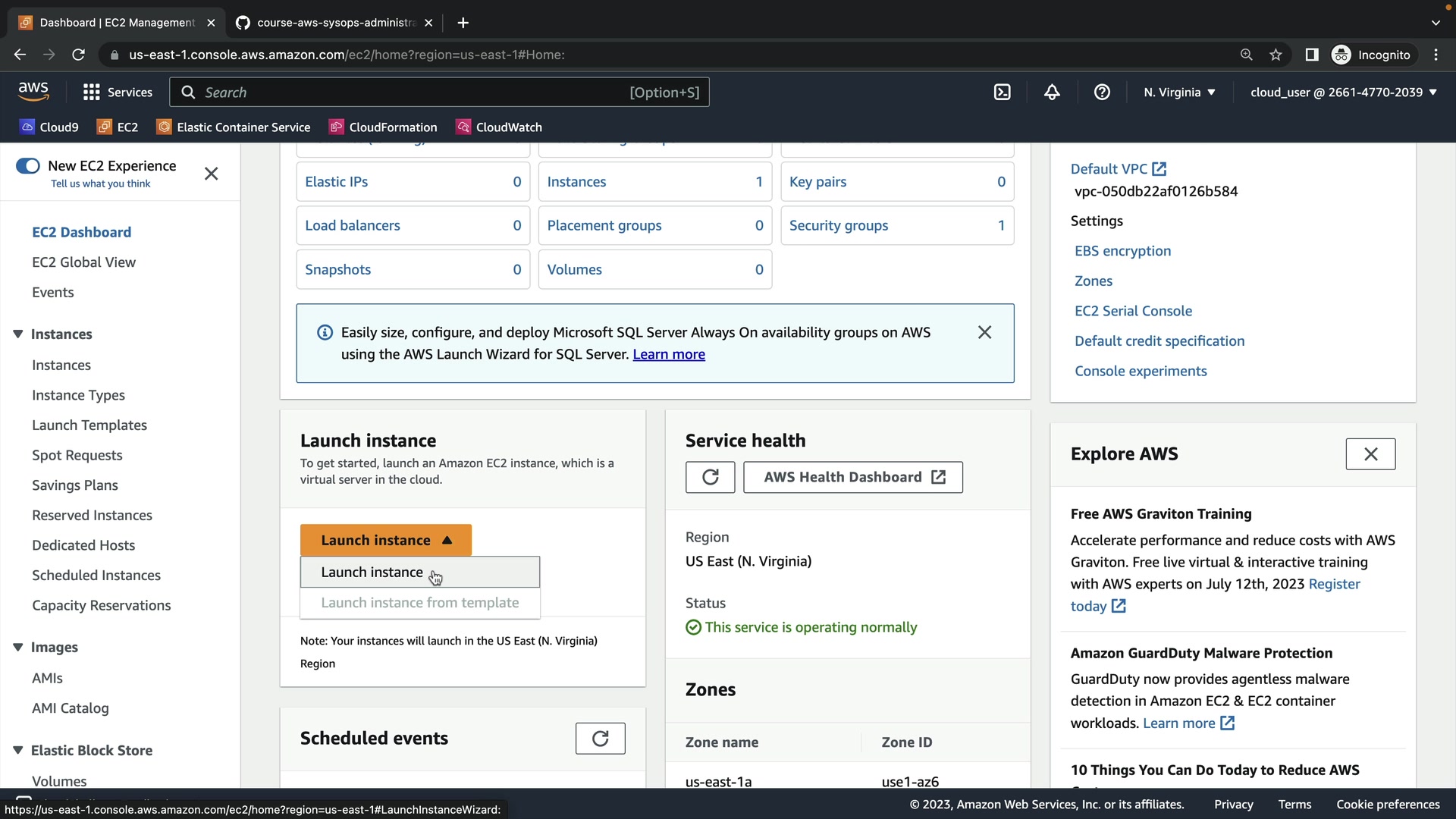
Task: Open the N. Virginia region dropdown
Action: [1179, 93]
